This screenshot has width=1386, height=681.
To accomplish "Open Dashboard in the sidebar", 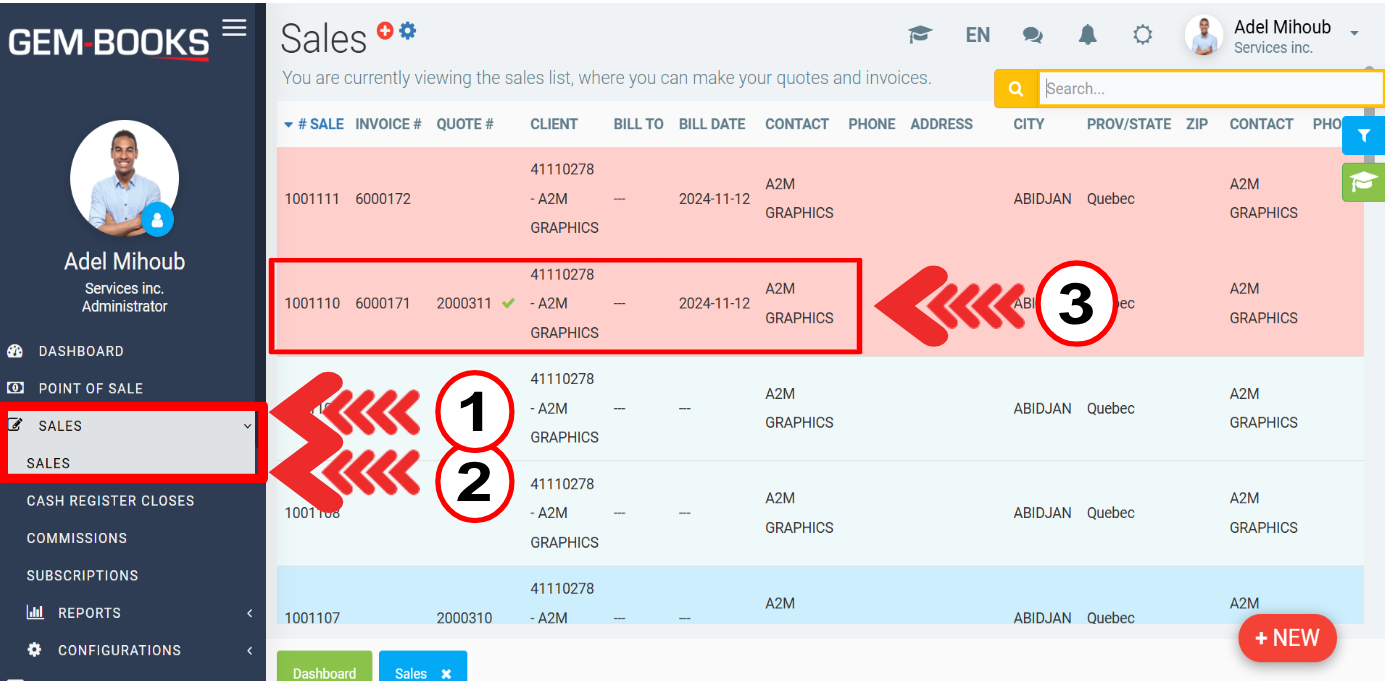I will (x=81, y=351).
